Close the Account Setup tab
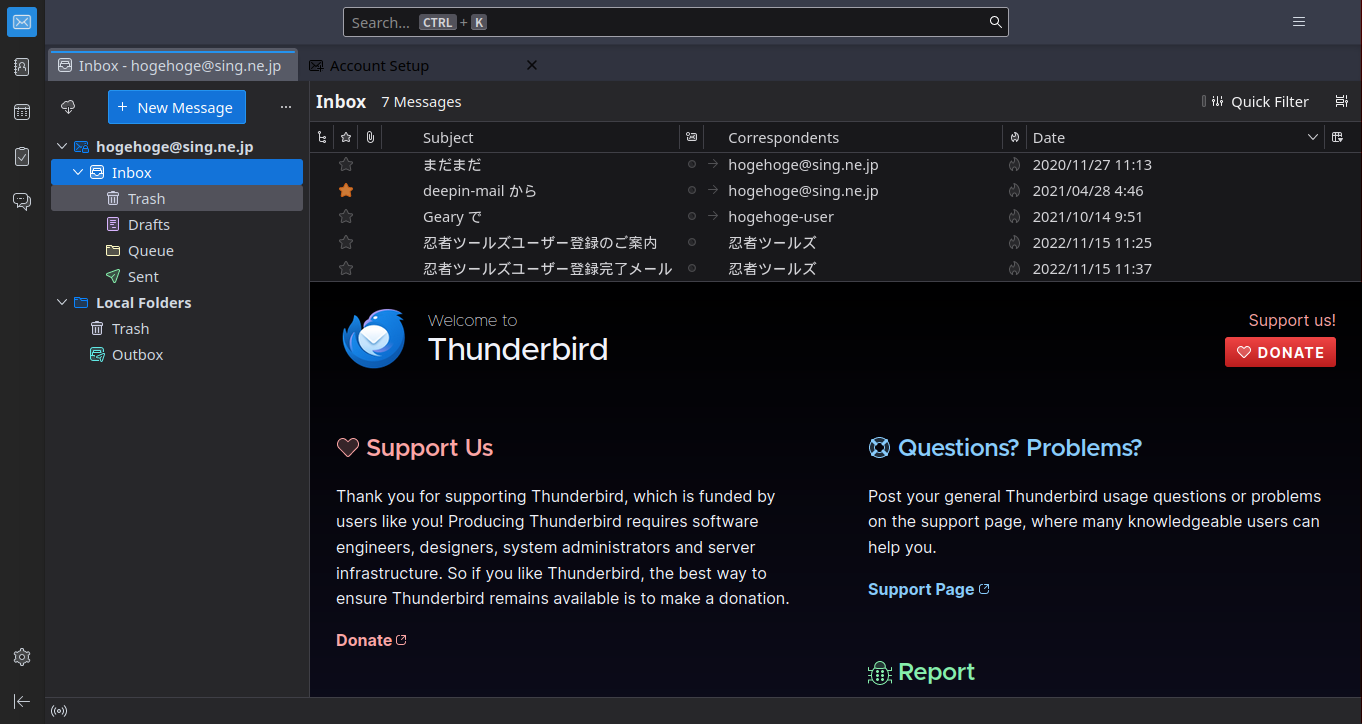This screenshot has width=1362, height=724. (532, 65)
